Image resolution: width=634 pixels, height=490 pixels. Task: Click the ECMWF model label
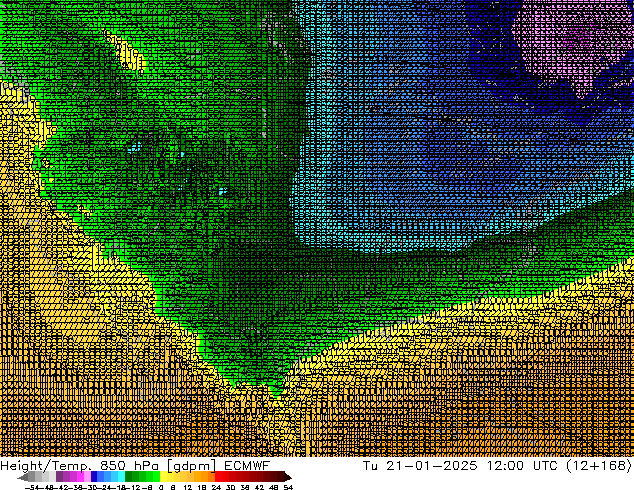click(x=247, y=465)
